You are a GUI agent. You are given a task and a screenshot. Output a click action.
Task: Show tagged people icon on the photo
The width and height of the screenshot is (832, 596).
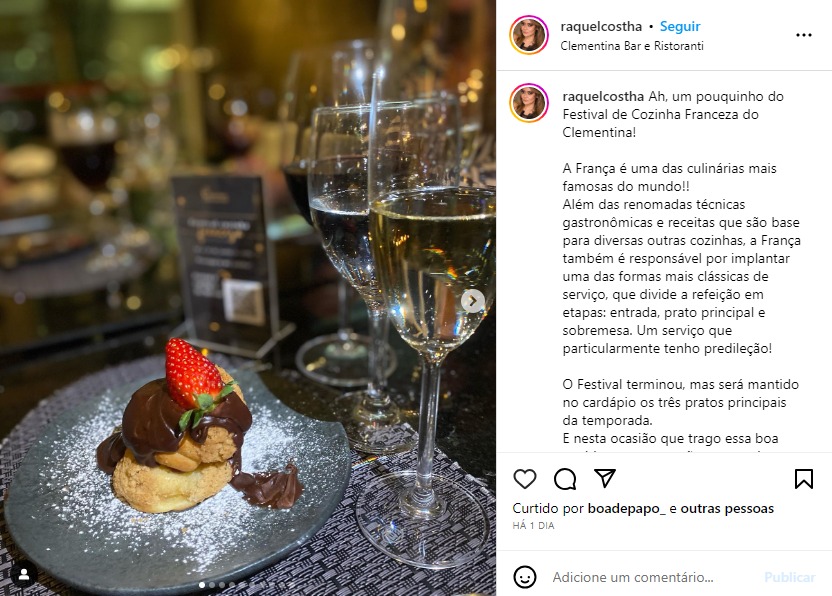click(24, 574)
